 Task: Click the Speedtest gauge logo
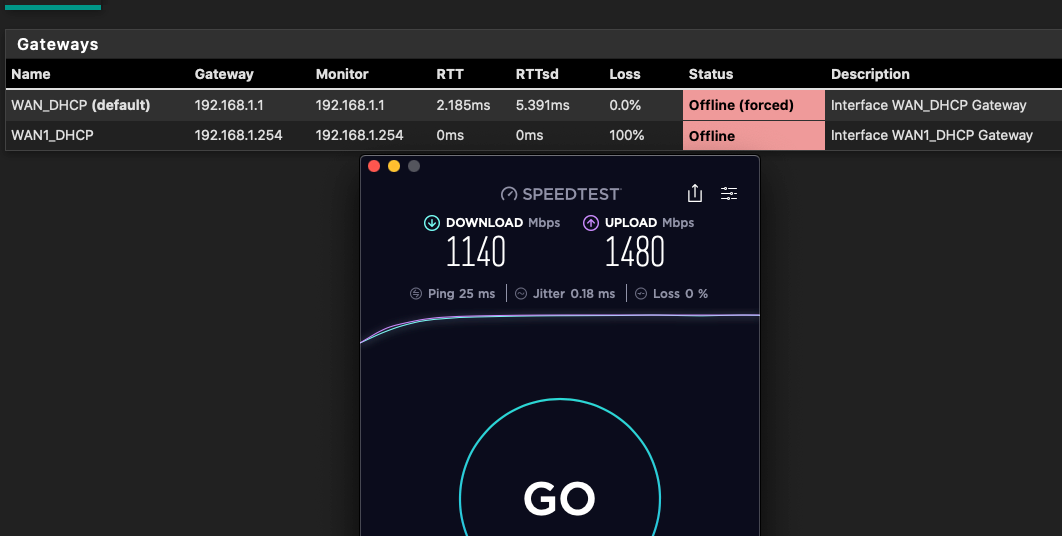[x=509, y=194]
